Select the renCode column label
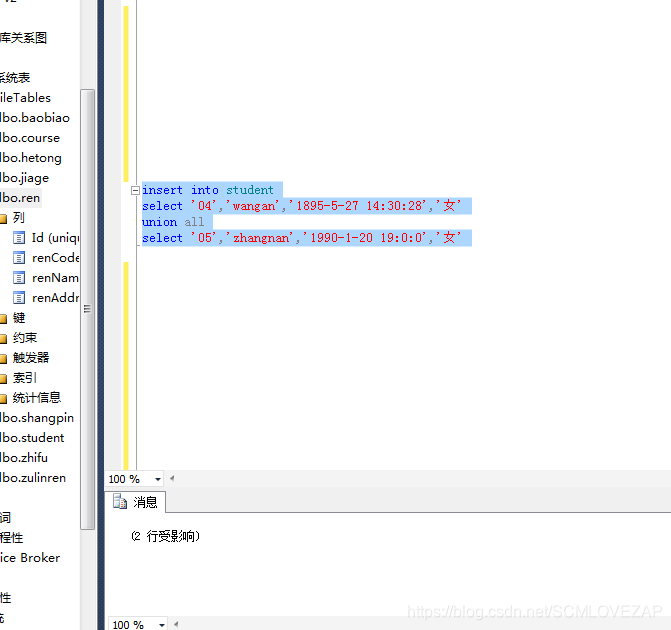Image resolution: width=671 pixels, height=630 pixels. tap(56, 258)
